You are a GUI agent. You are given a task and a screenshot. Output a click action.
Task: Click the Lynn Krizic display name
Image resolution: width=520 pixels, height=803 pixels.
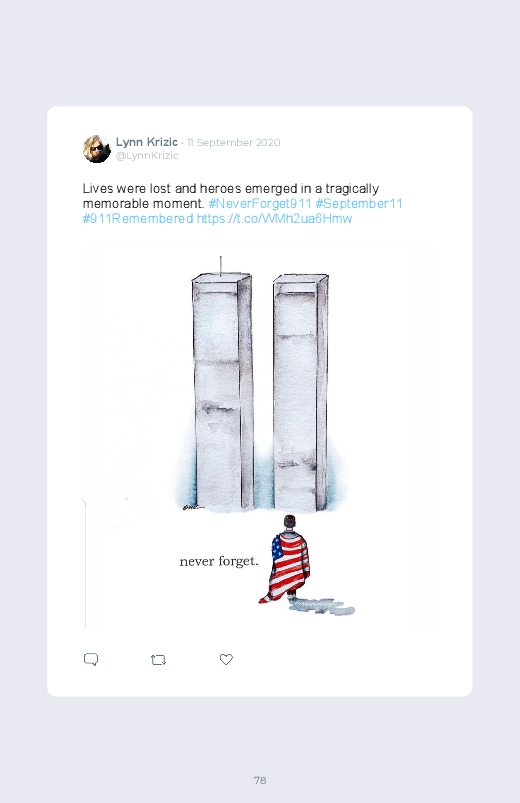click(x=147, y=142)
